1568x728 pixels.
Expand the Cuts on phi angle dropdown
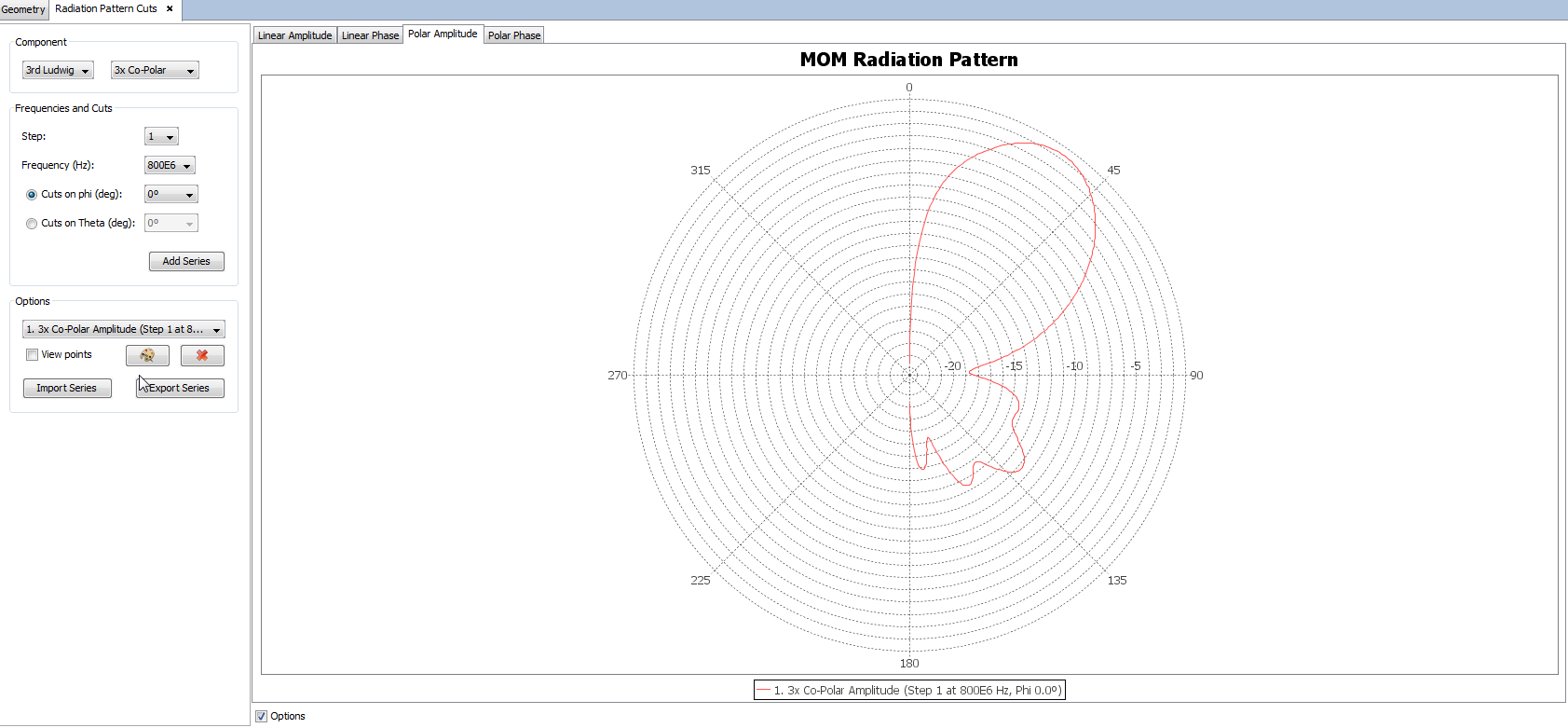[171, 195]
